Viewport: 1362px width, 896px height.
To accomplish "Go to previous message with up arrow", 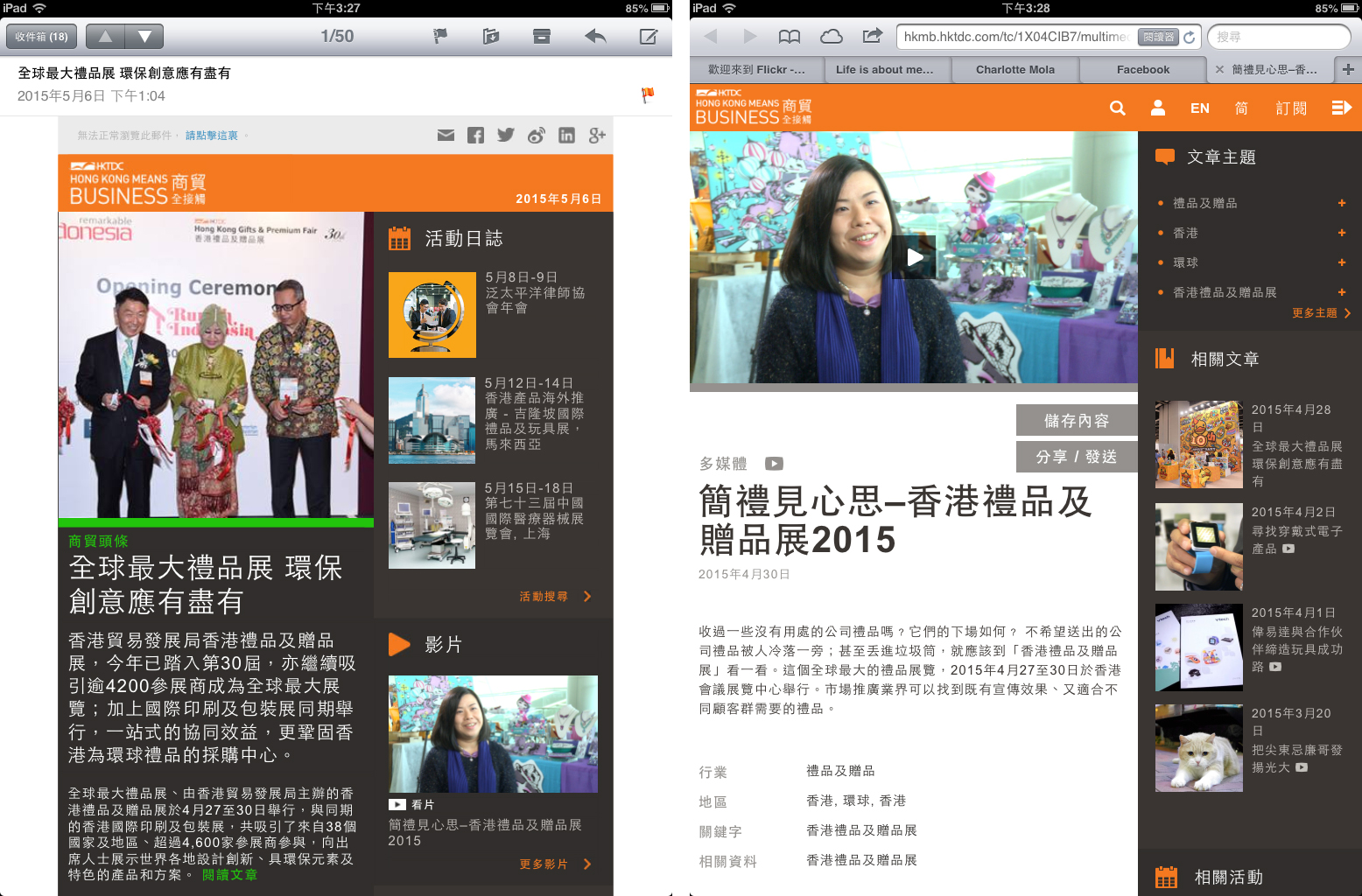I will point(105,37).
